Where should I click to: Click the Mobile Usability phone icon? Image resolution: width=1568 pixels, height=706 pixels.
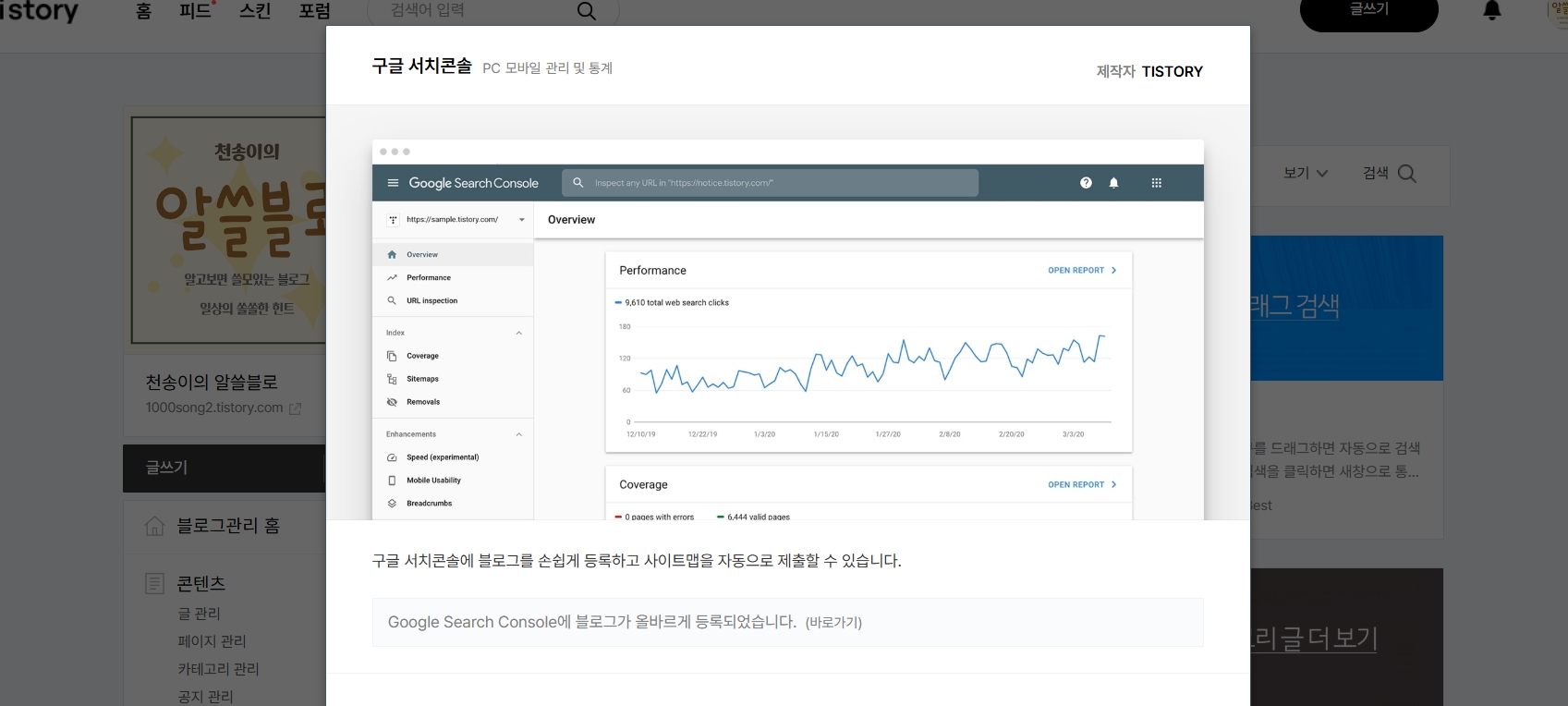tap(392, 481)
